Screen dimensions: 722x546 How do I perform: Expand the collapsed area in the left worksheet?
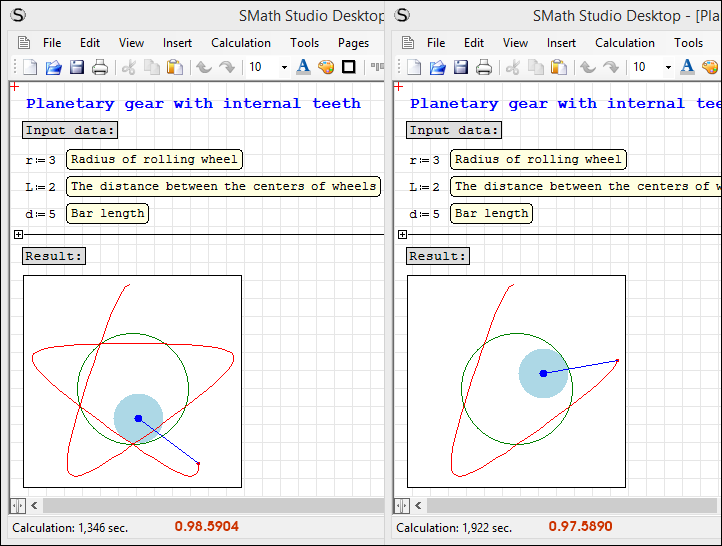[x=18, y=234]
